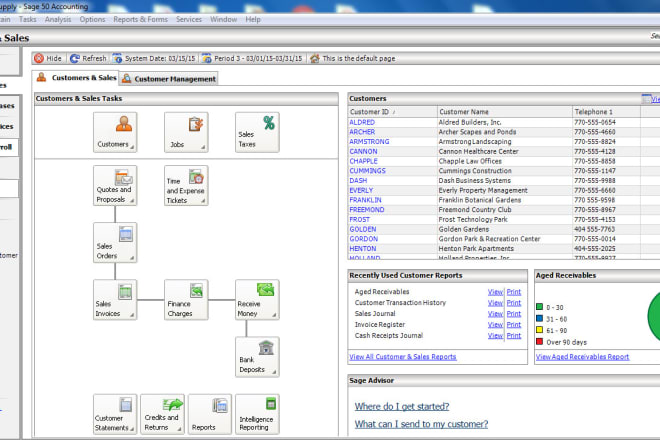Open customer GOLDEN record
The width and height of the screenshot is (660, 440).
tap(363, 229)
